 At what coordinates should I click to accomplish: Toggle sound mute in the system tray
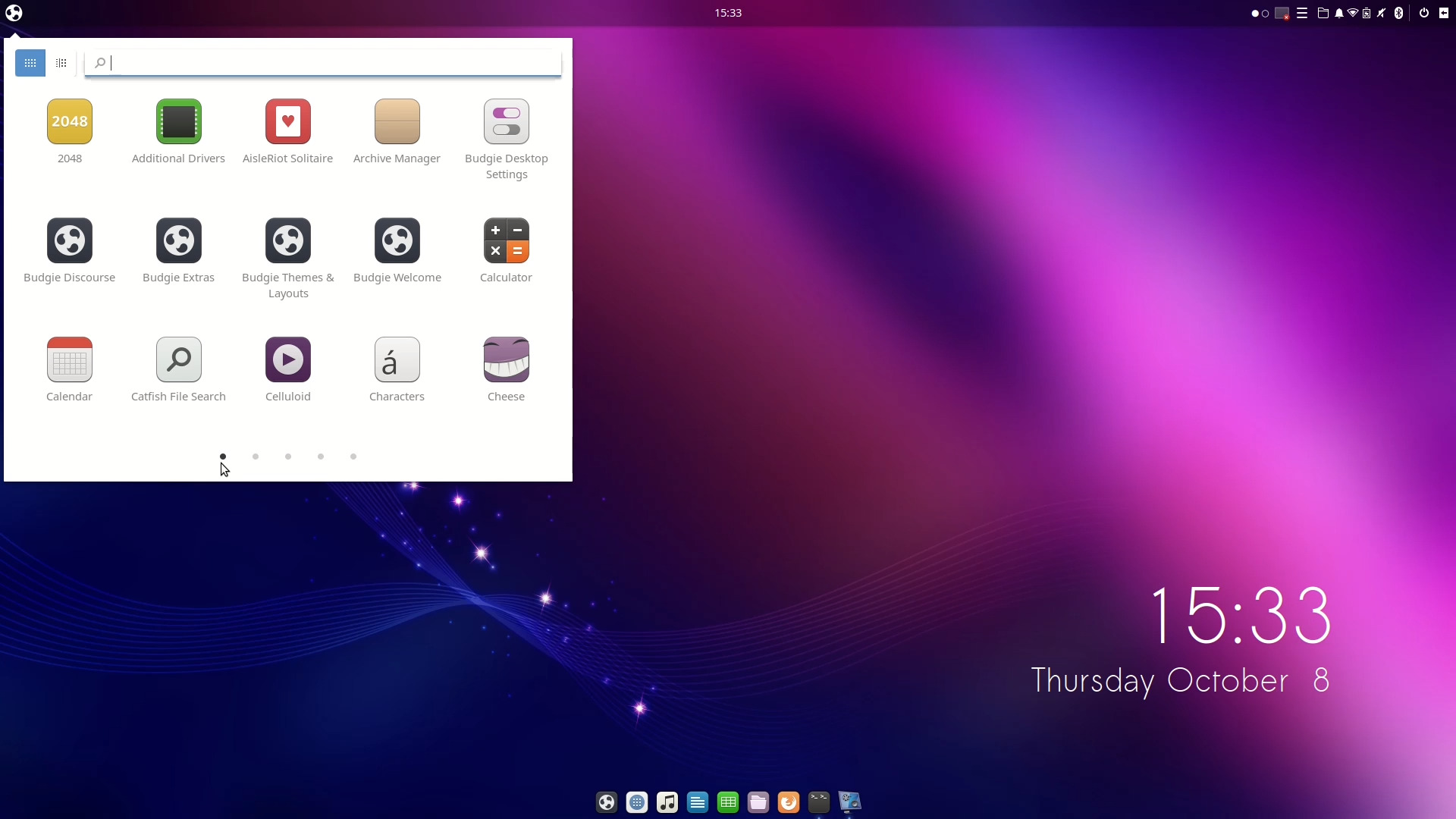[1382, 13]
